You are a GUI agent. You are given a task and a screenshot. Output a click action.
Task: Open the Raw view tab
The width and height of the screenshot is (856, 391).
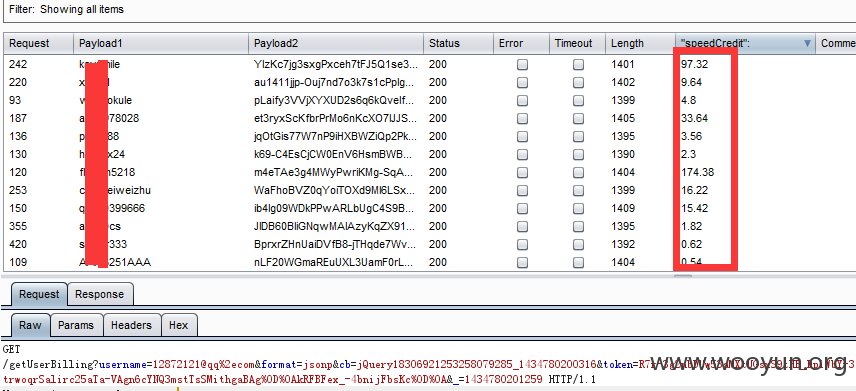click(x=30, y=325)
